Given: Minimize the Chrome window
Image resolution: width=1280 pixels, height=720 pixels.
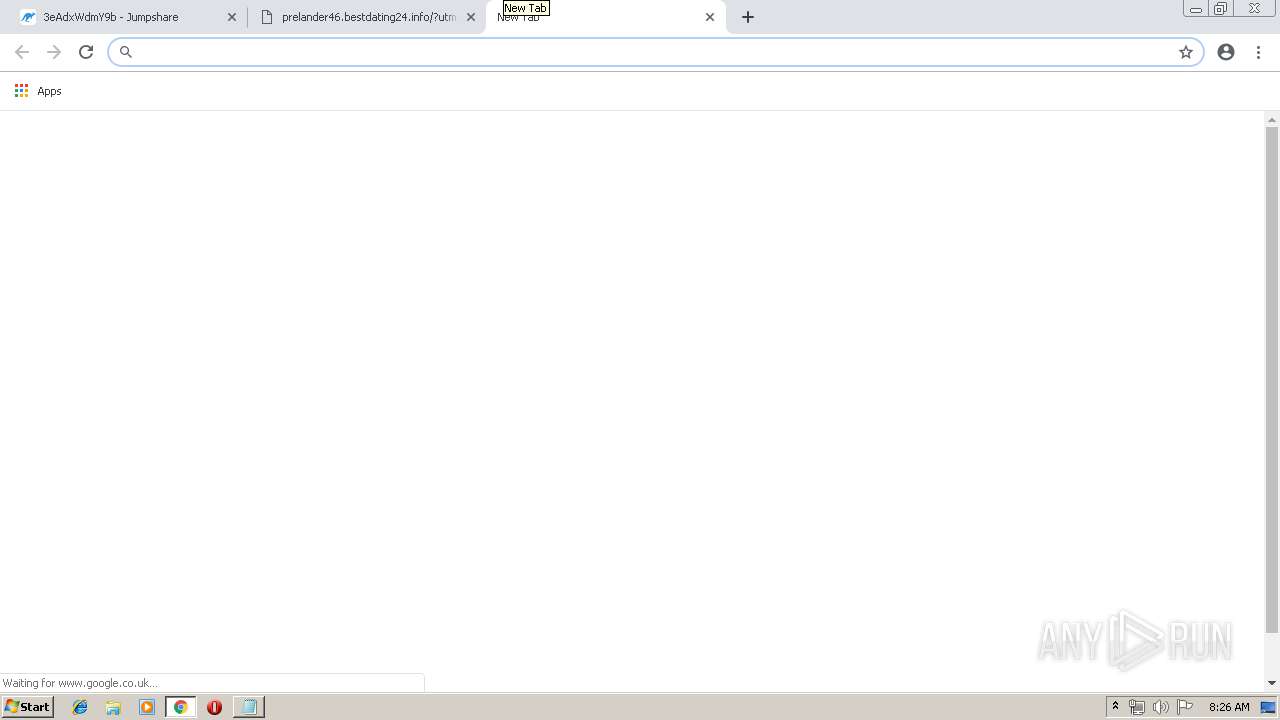Looking at the screenshot, I should (1196, 9).
